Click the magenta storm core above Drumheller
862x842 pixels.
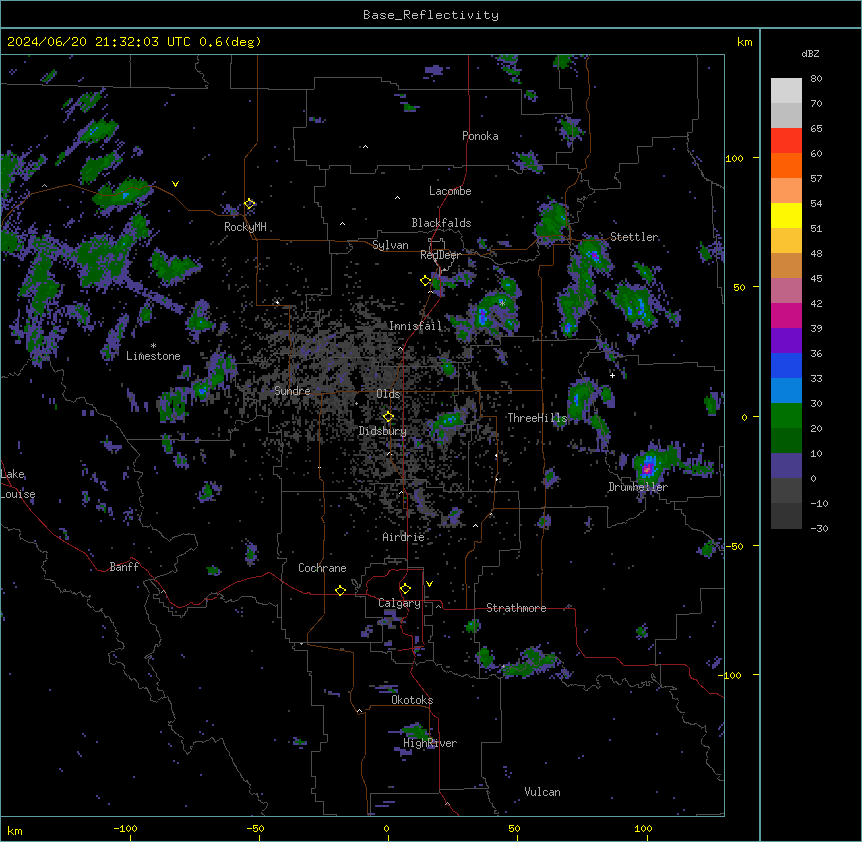tap(647, 469)
